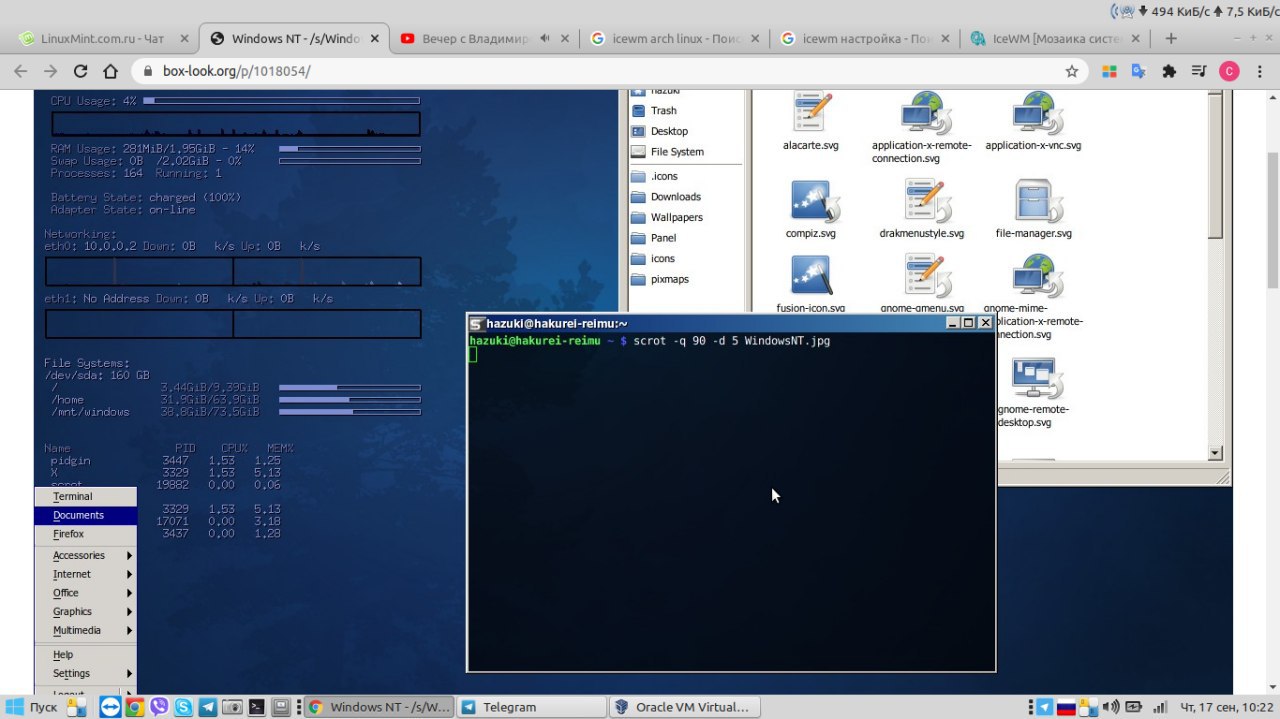
Task: Open the network signal tray icon
Action: pyautogui.click(x=1159, y=707)
